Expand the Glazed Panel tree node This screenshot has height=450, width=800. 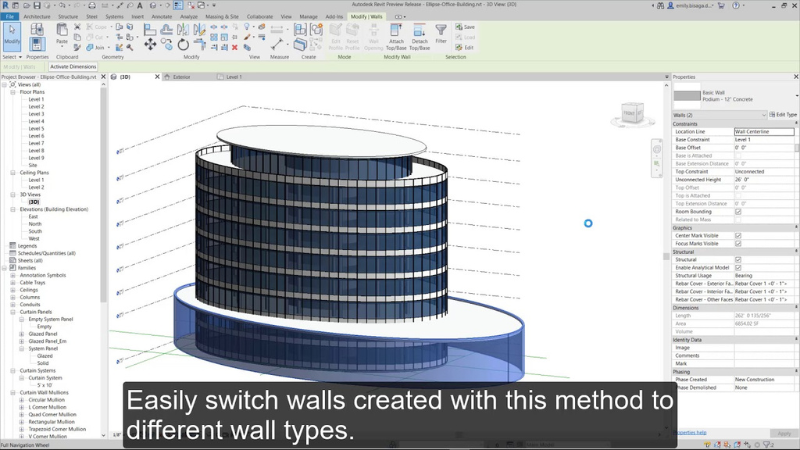click(22, 334)
